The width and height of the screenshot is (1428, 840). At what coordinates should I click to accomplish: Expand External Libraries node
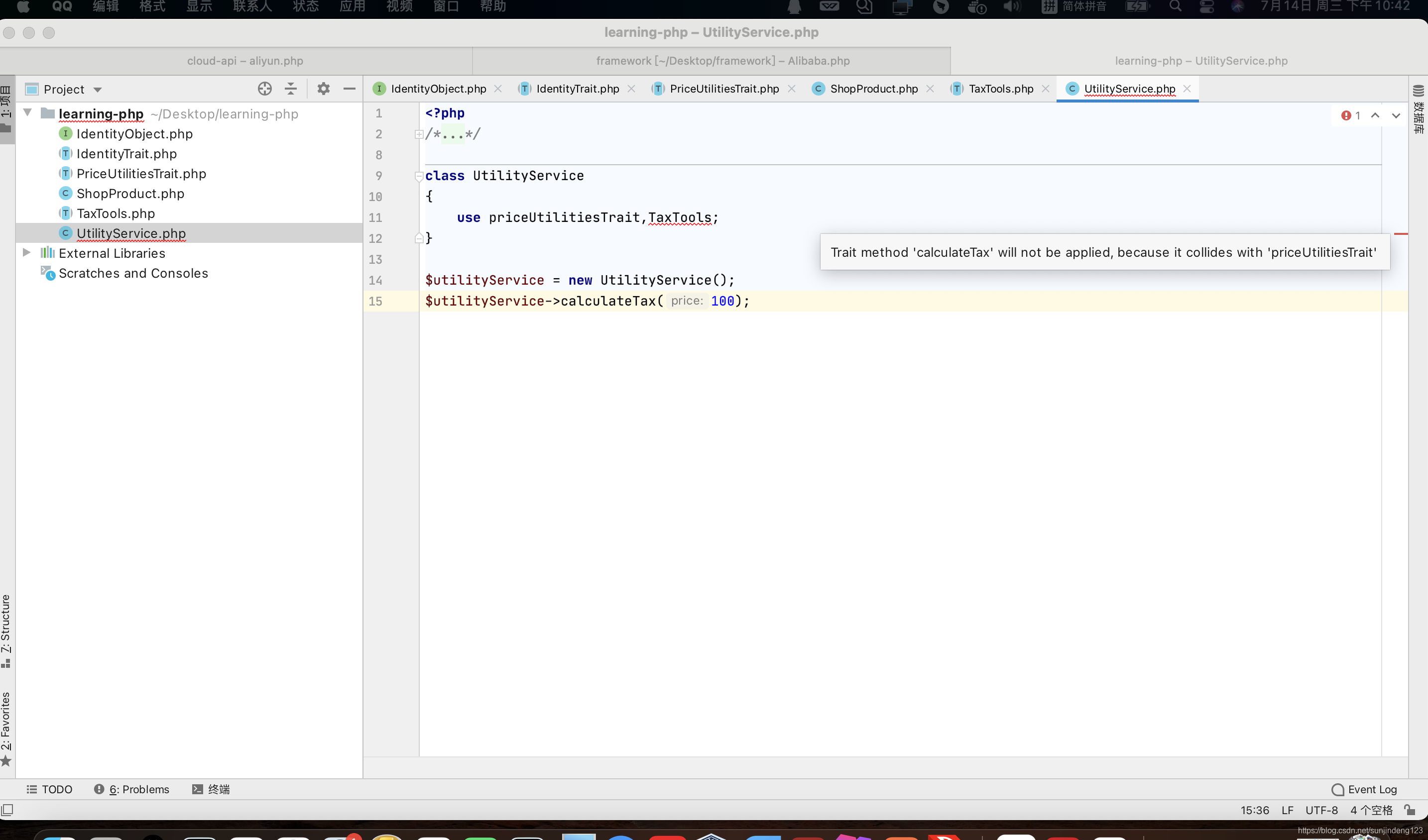[x=26, y=253]
